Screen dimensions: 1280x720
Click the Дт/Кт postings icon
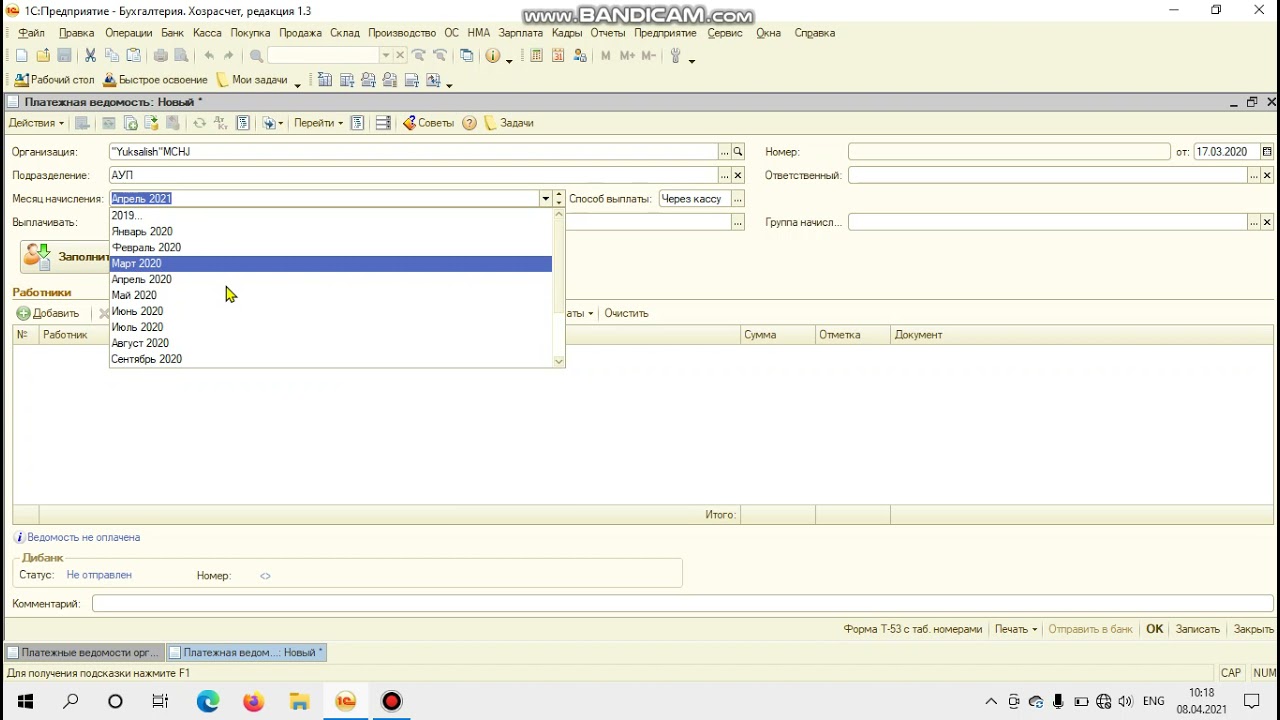tap(221, 123)
